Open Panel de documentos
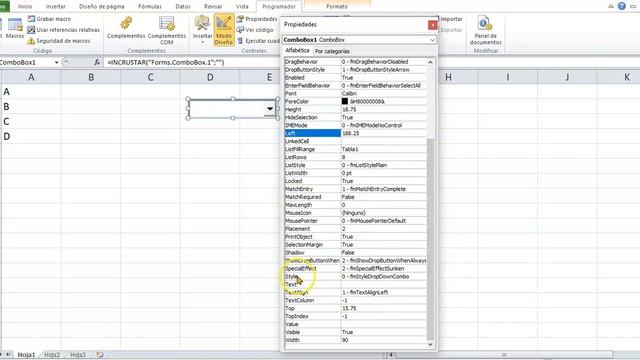This screenshot has width=640, height=360. point(485,30)
